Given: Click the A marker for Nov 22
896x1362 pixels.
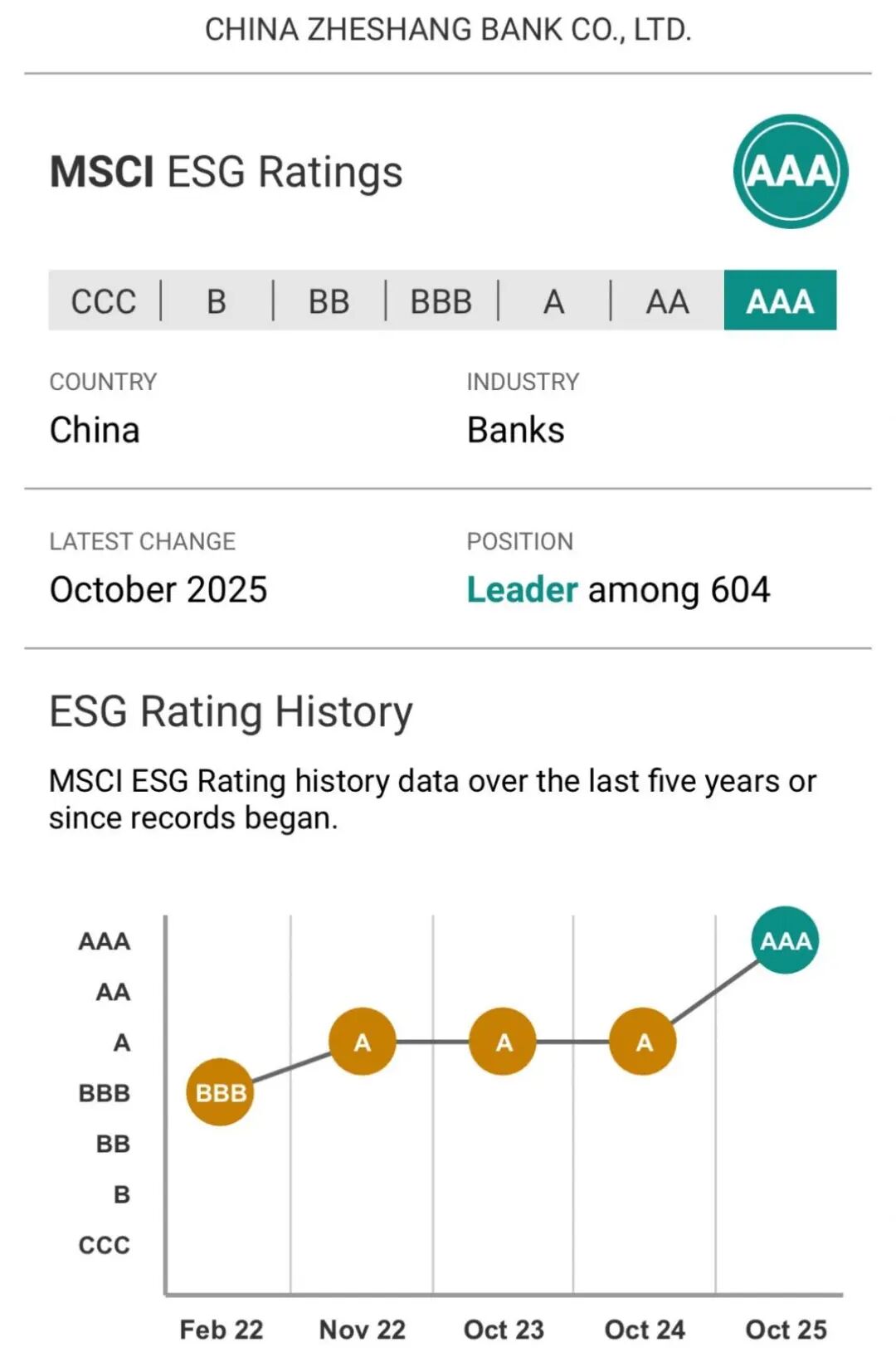Looking at the screenshot, I should (x=363, y=1042).
